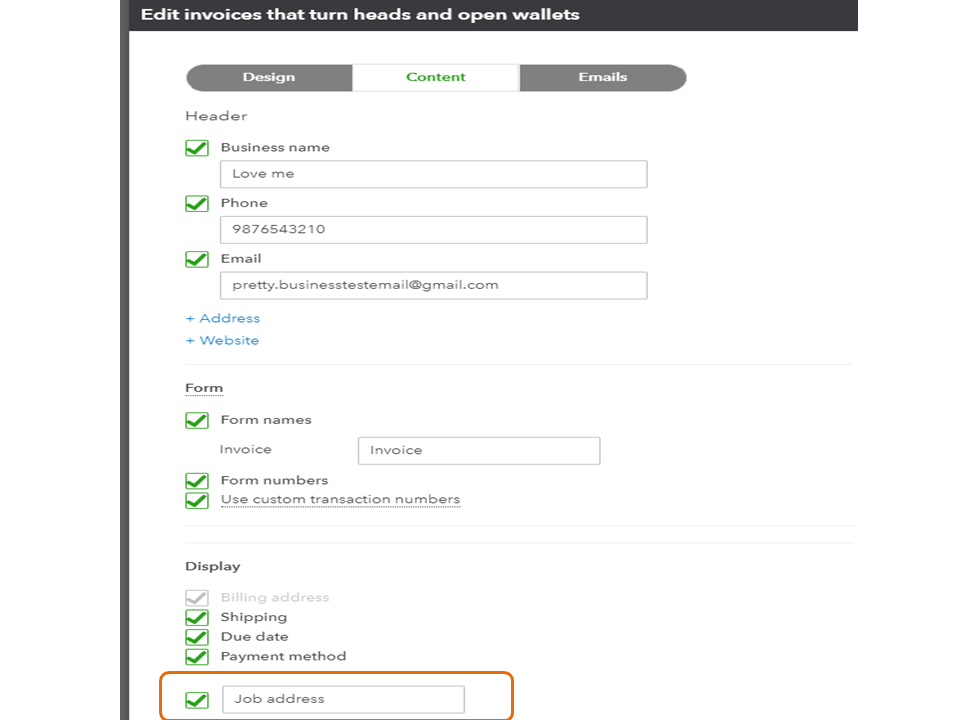Uncheck the Form numbers checkbox

[197, 481]
